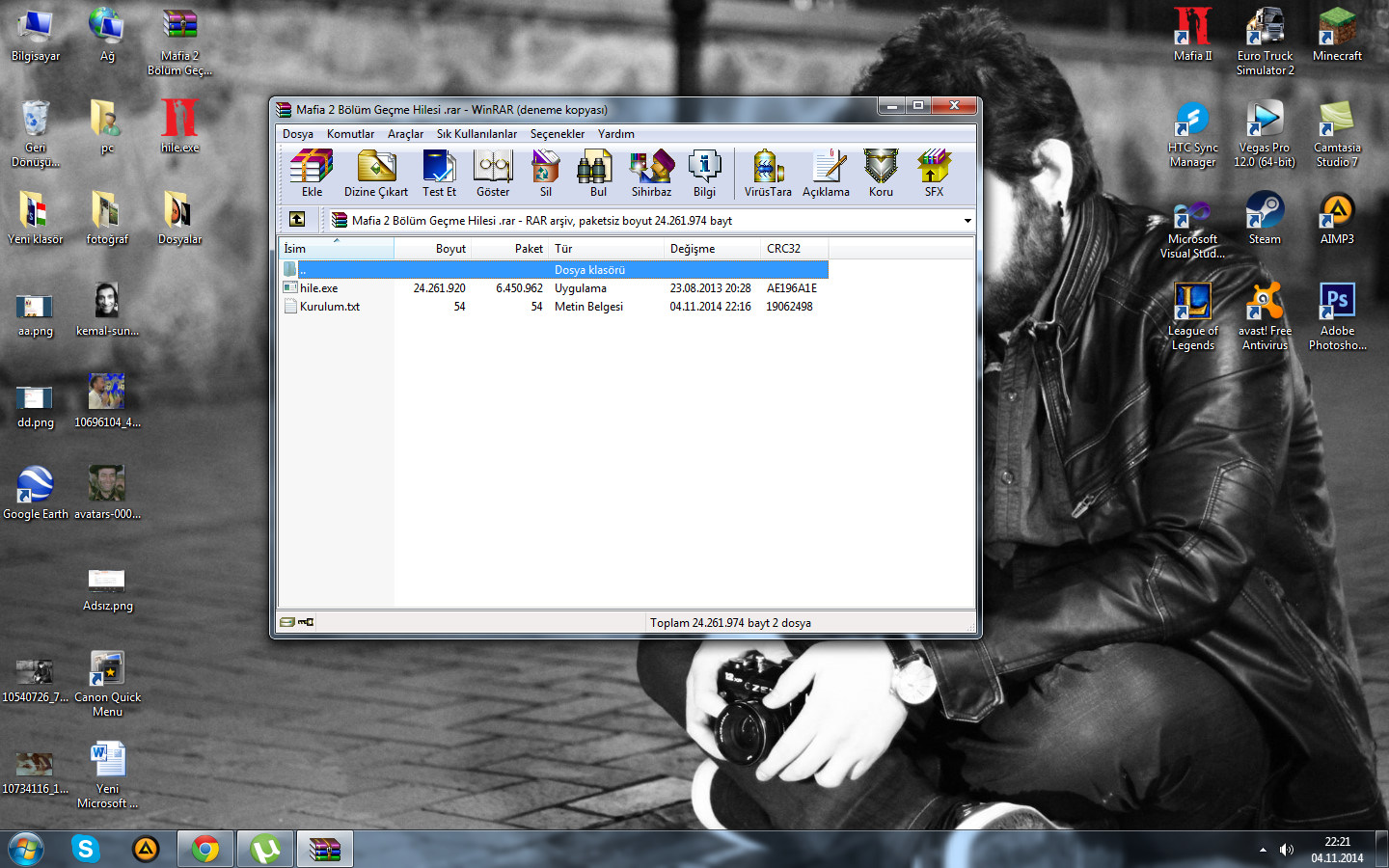
Task: Open the Sık Kullanılanlar menu
Action: point(477,134)
